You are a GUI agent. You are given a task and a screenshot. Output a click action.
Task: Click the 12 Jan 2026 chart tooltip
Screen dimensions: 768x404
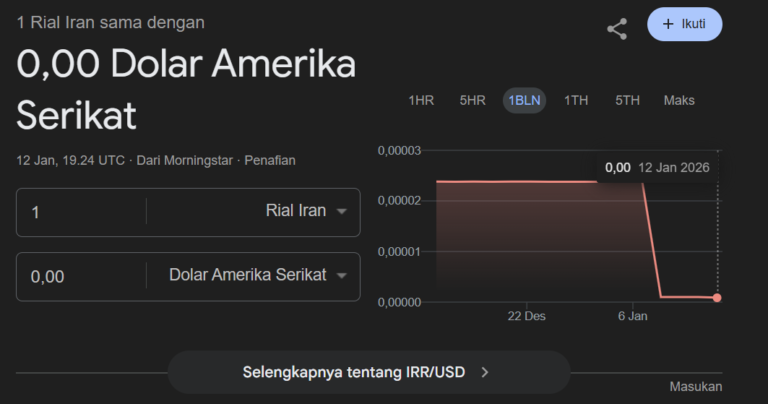[657, 167]
